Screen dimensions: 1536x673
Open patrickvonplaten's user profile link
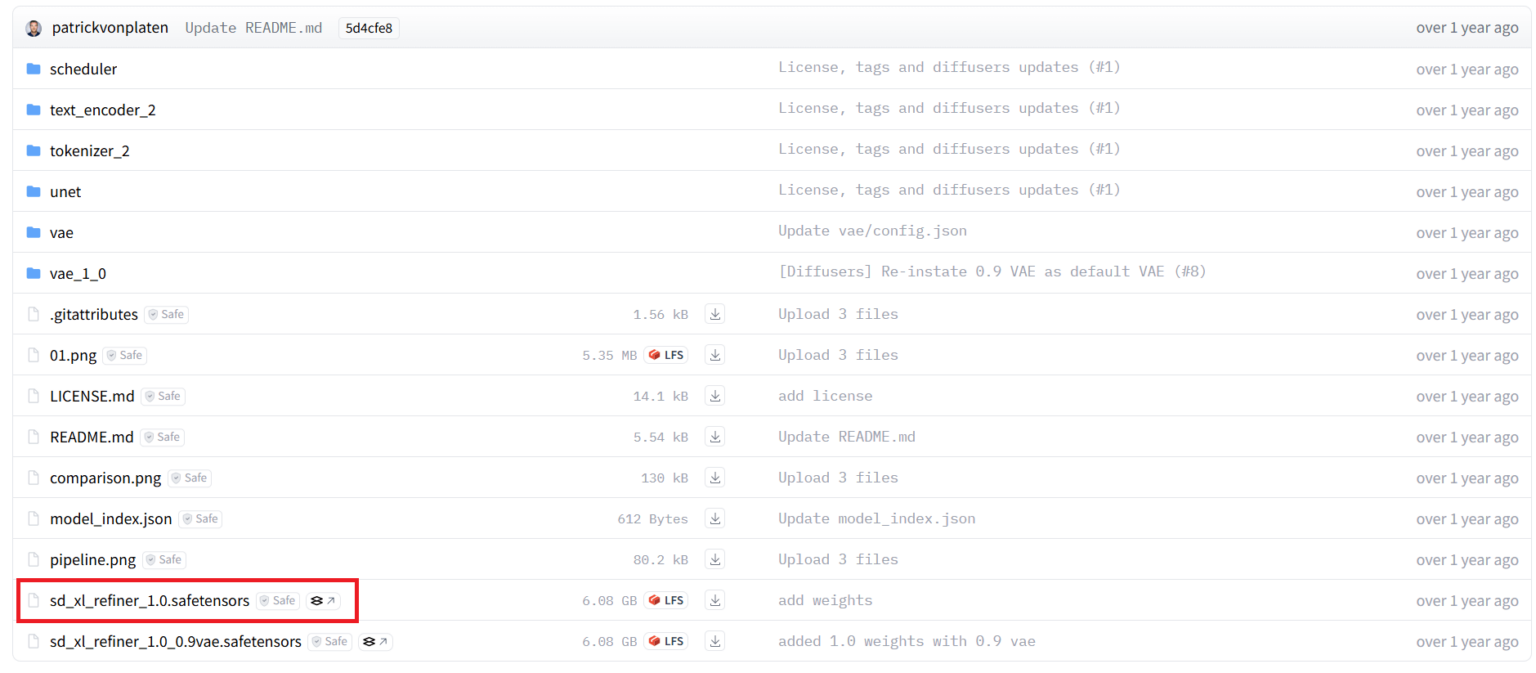pyautogui.click(x=110, y=28)
